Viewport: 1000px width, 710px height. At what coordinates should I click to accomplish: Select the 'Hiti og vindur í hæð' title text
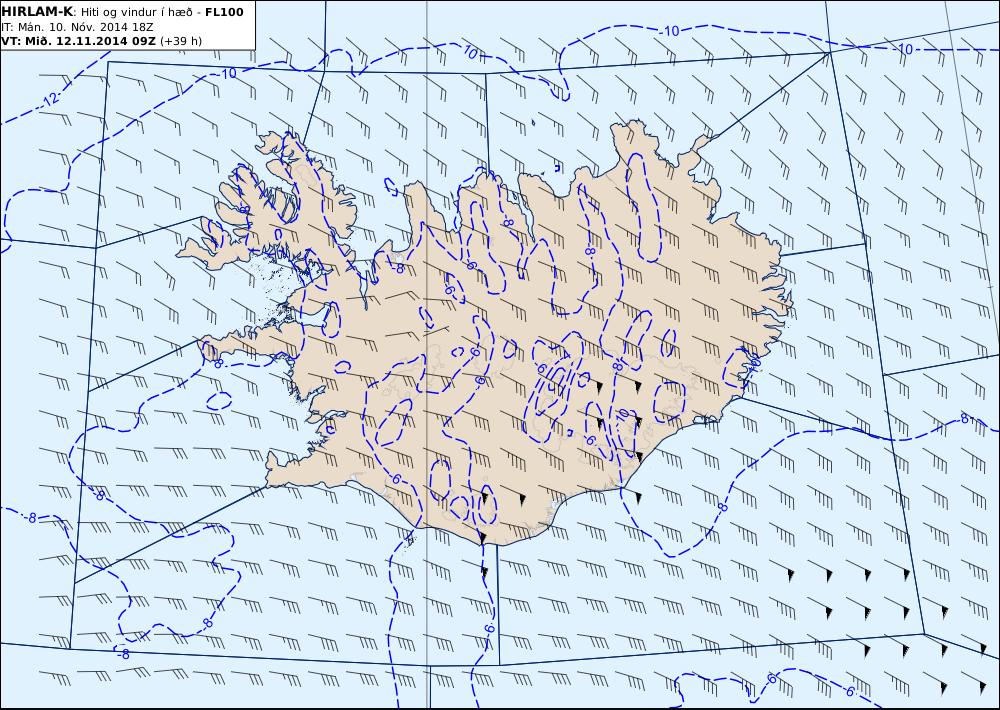(136, 12)
